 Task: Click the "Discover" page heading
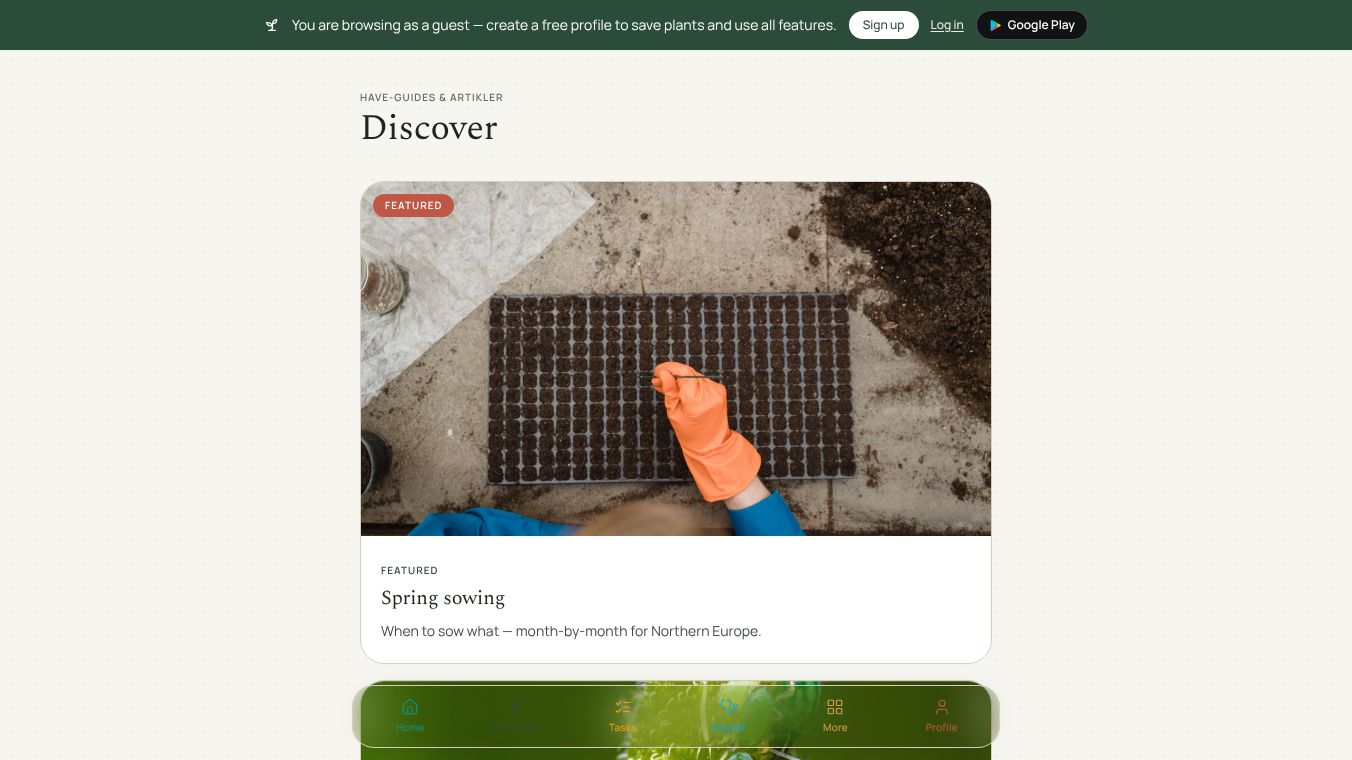[x=429, y=128]
